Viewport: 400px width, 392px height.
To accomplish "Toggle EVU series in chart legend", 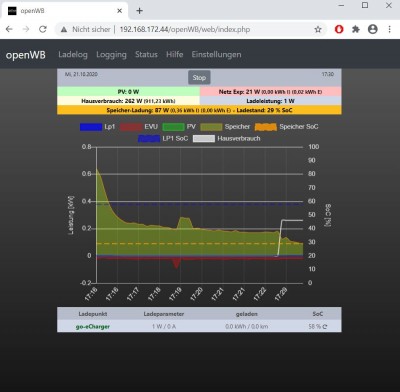I will point(139,127).
